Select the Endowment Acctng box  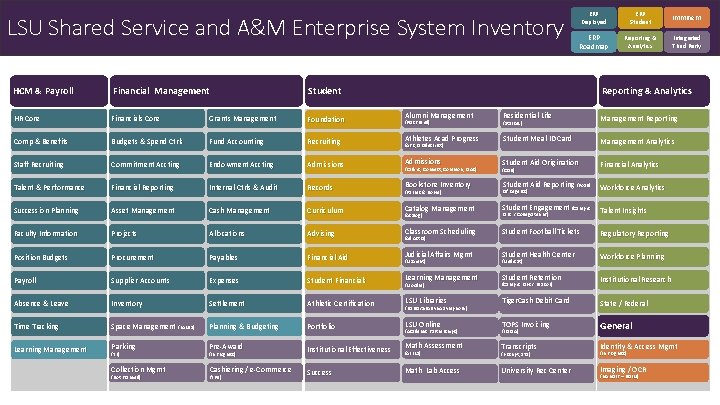(x=254, y=164)
